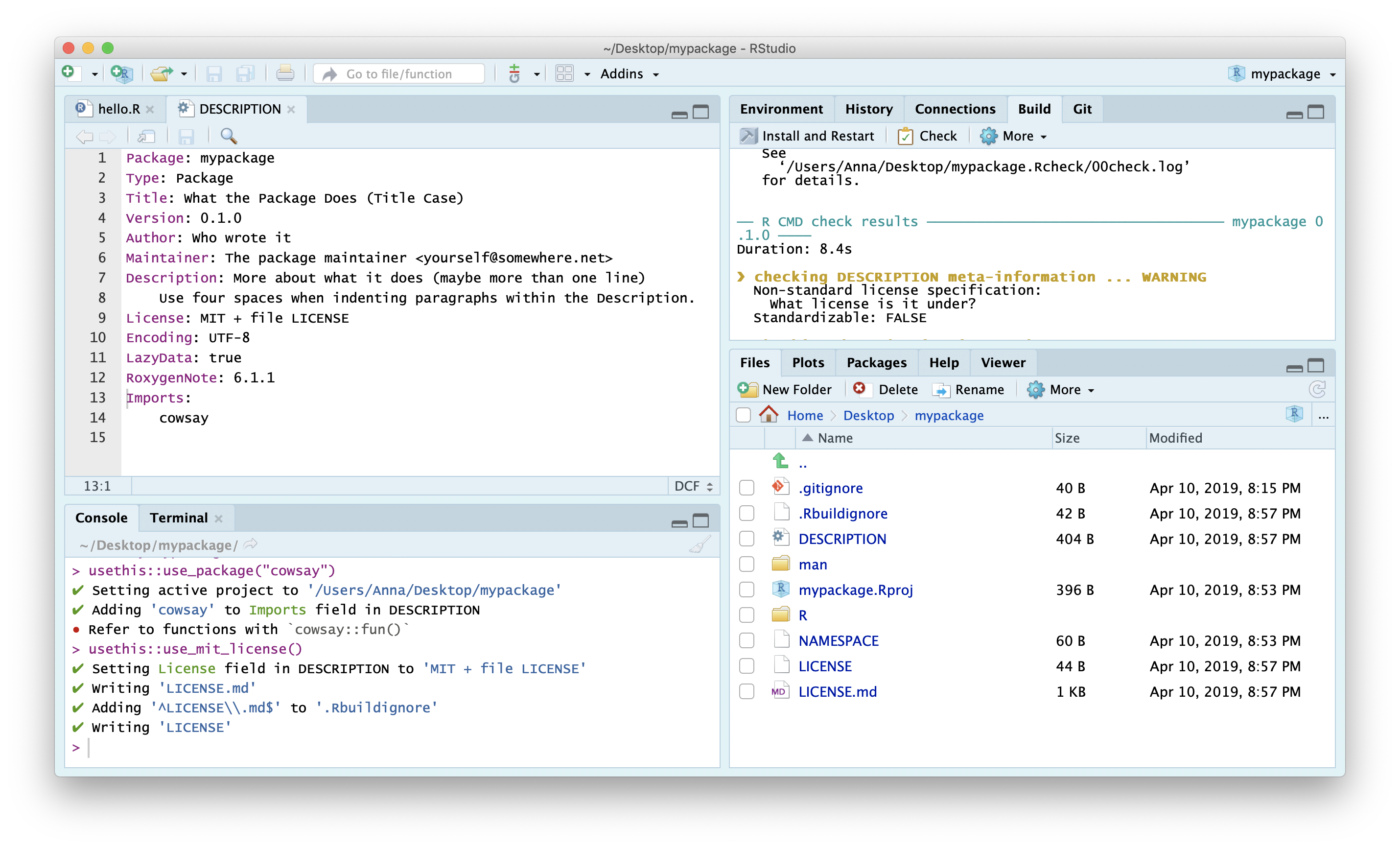Click the editor Save icon for DESCRIPTION
This screenshot has height=849, width=1400.
click(x=187, y=137)
